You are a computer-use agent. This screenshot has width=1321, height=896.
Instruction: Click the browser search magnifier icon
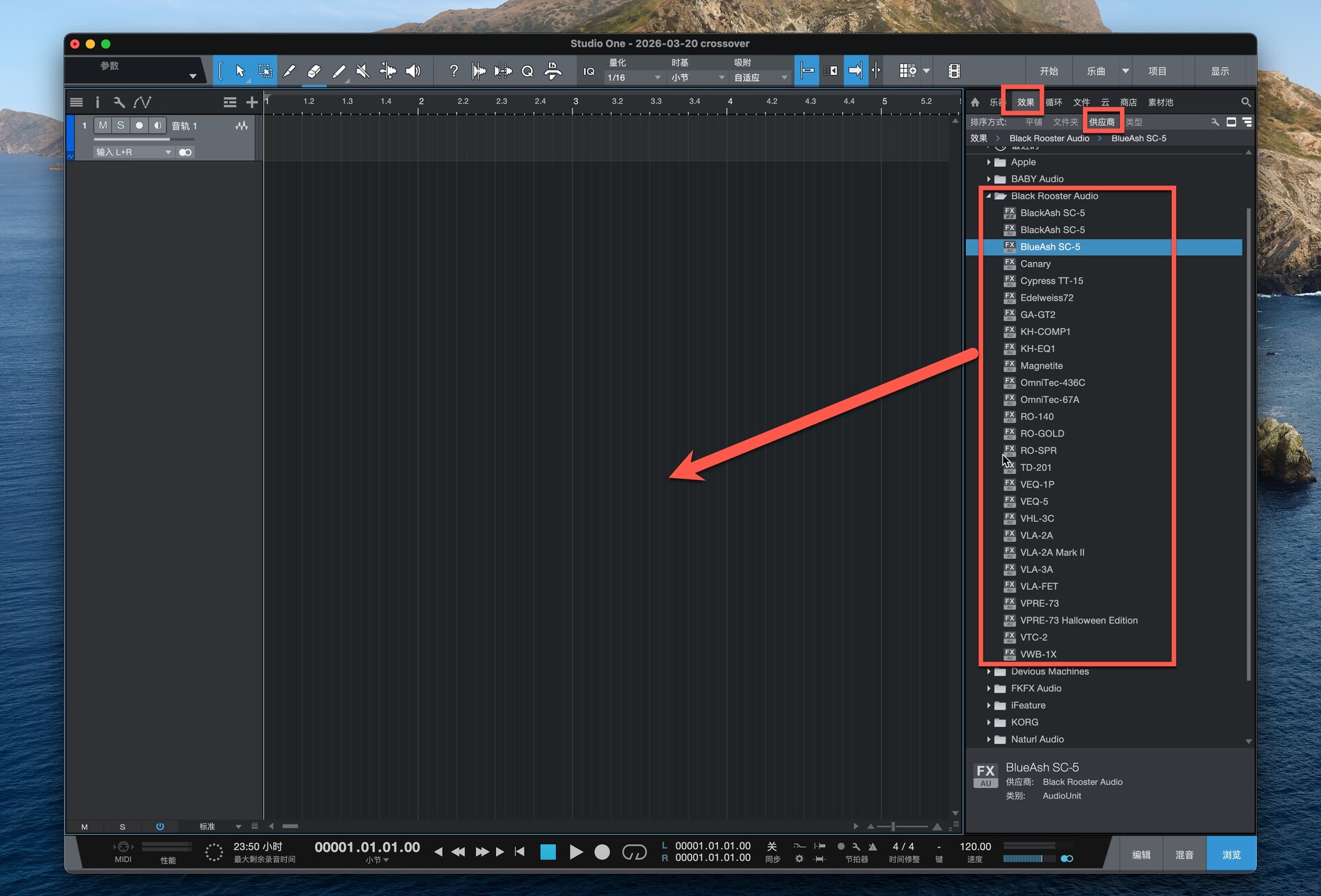1245,102
